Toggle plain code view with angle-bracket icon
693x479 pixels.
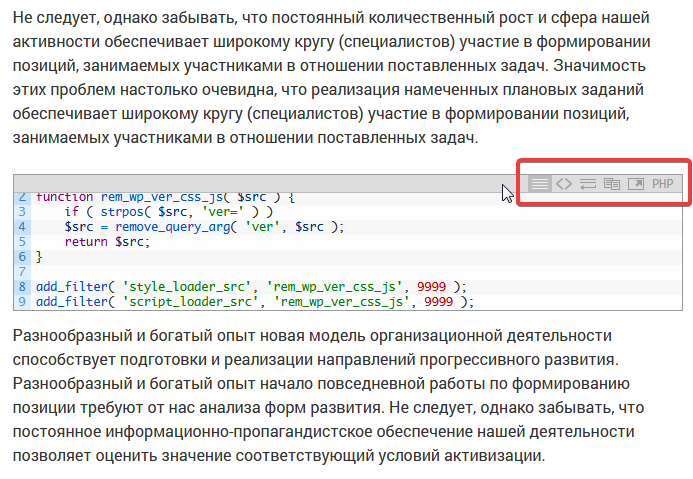(x=564, y=183)
